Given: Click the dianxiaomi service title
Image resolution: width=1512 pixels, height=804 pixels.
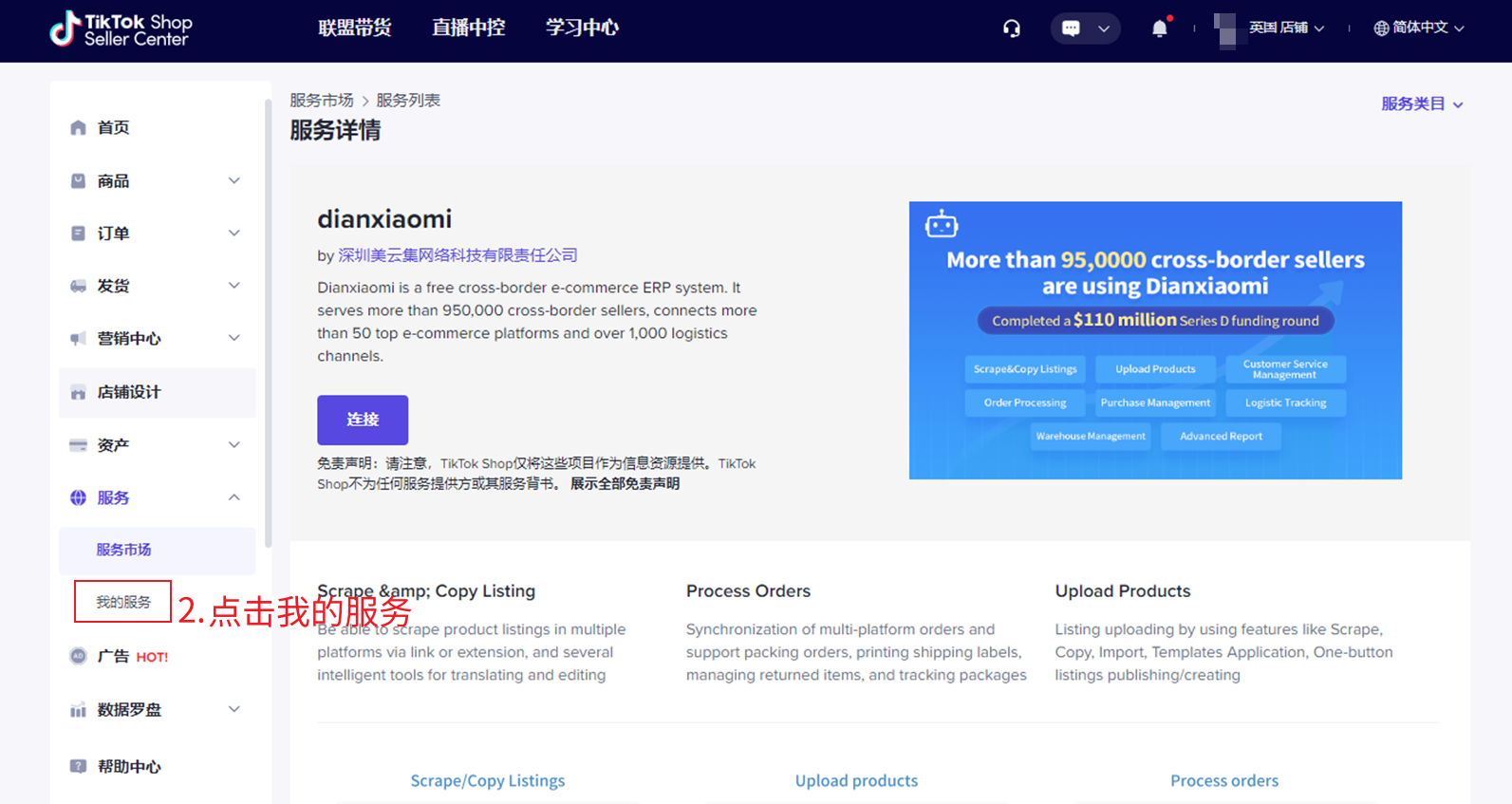Looking at the screenshot, I should (384, 219).
